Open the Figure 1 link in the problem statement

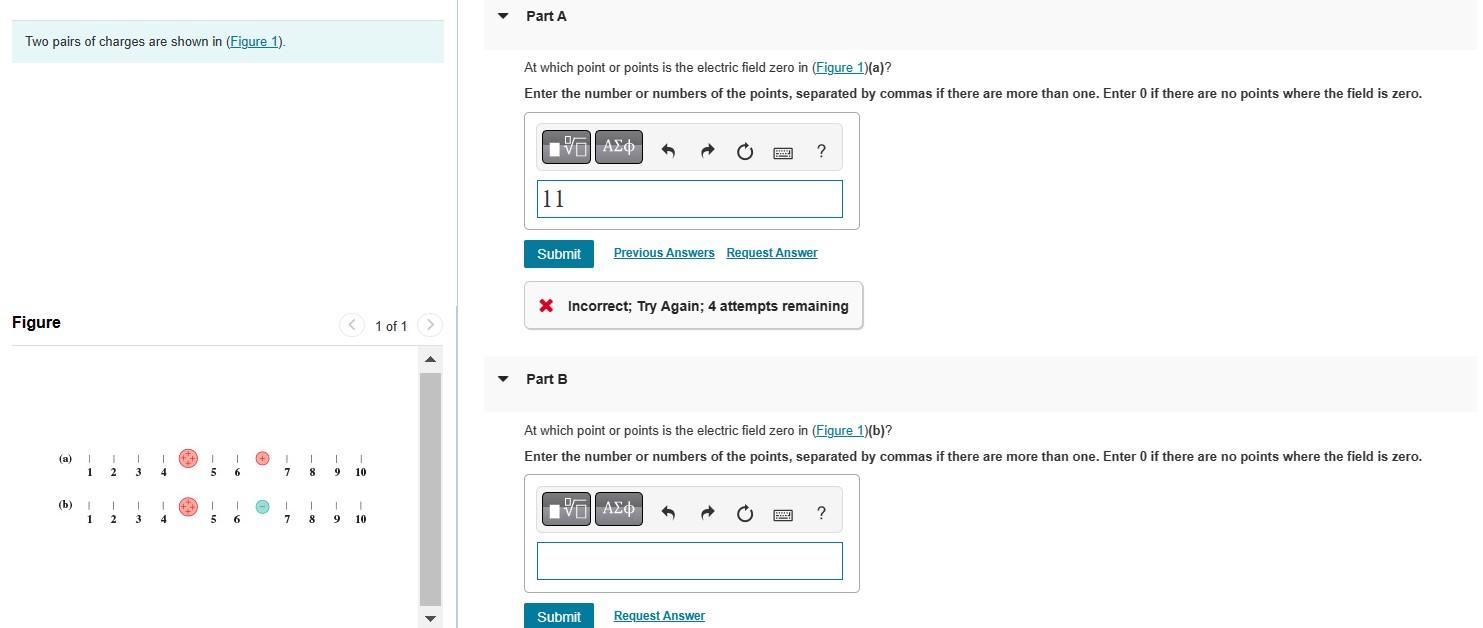point(253,41)
